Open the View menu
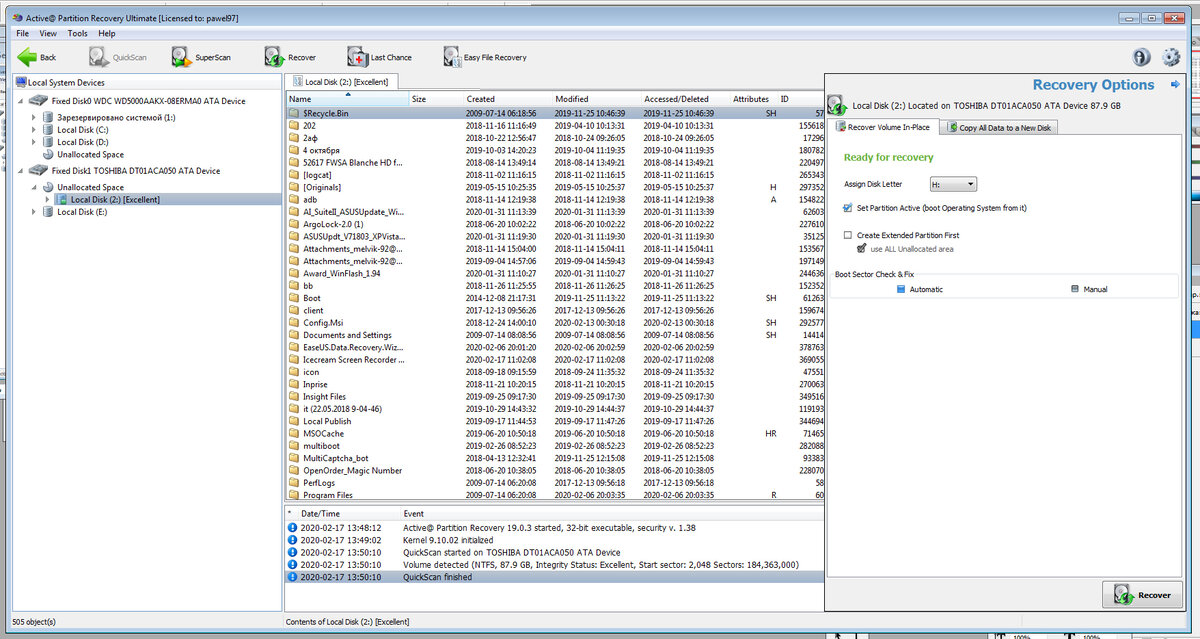 click(48, 33)
